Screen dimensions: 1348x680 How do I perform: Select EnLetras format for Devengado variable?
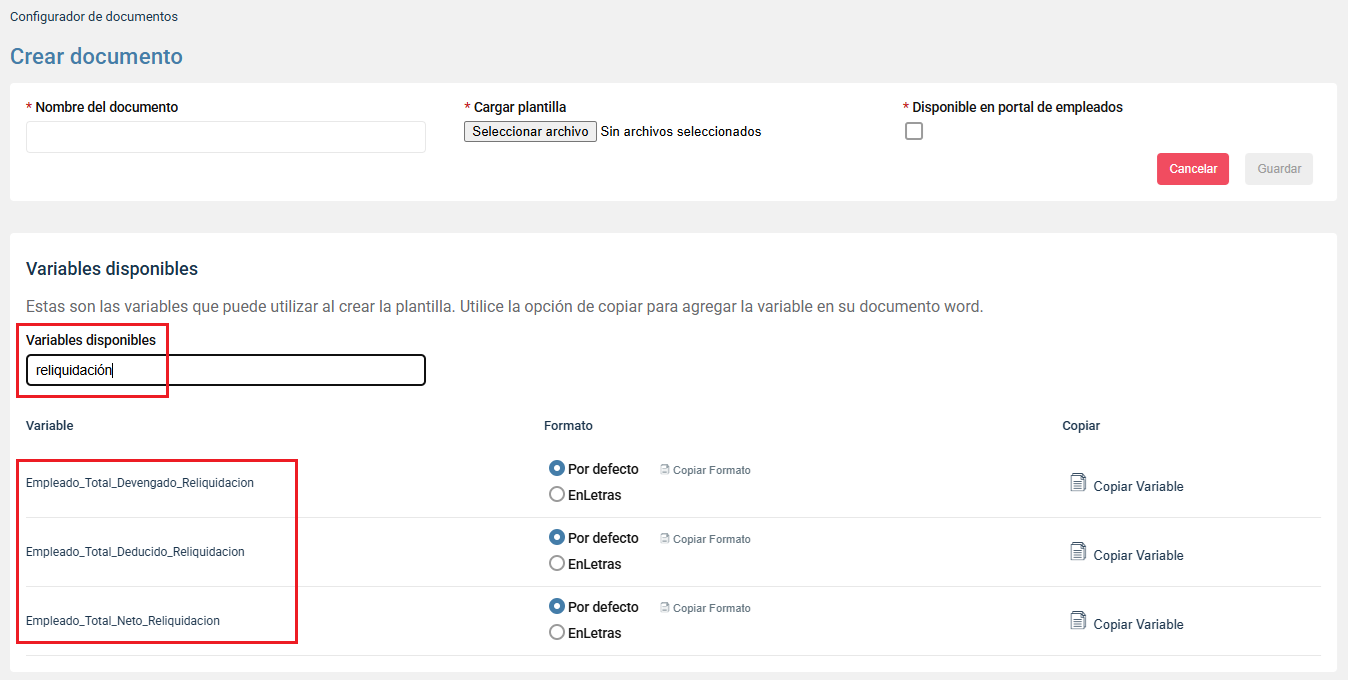point(557,494)
